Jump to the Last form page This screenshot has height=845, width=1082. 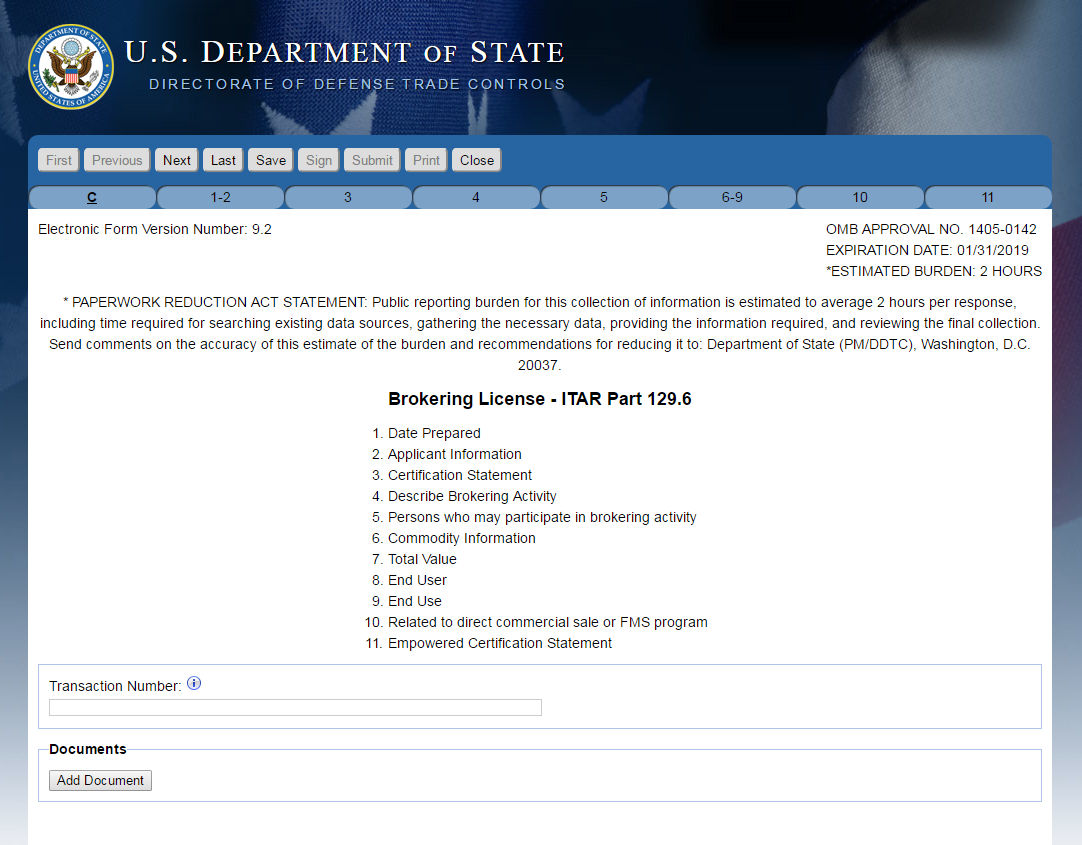click(x=224, y=160)
